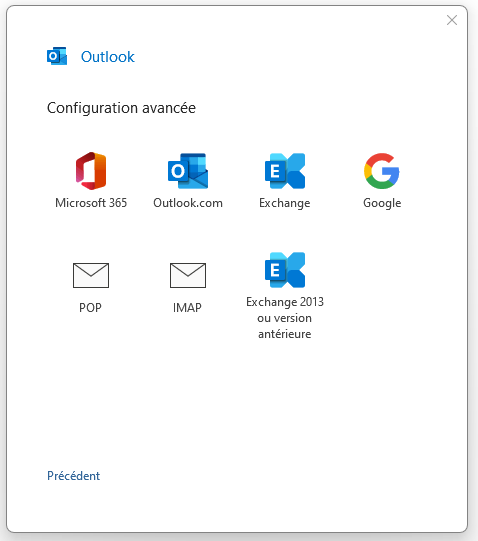Click the 'Microsoft 365' label text
The height and width of the screenshot is (541, 478).
(x=91, y=203)
